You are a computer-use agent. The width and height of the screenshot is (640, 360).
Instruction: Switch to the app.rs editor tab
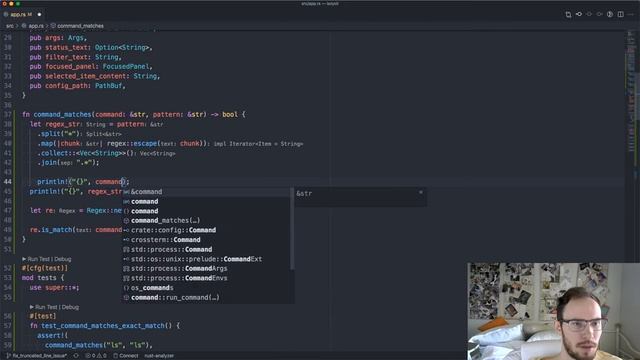[21, 15]
